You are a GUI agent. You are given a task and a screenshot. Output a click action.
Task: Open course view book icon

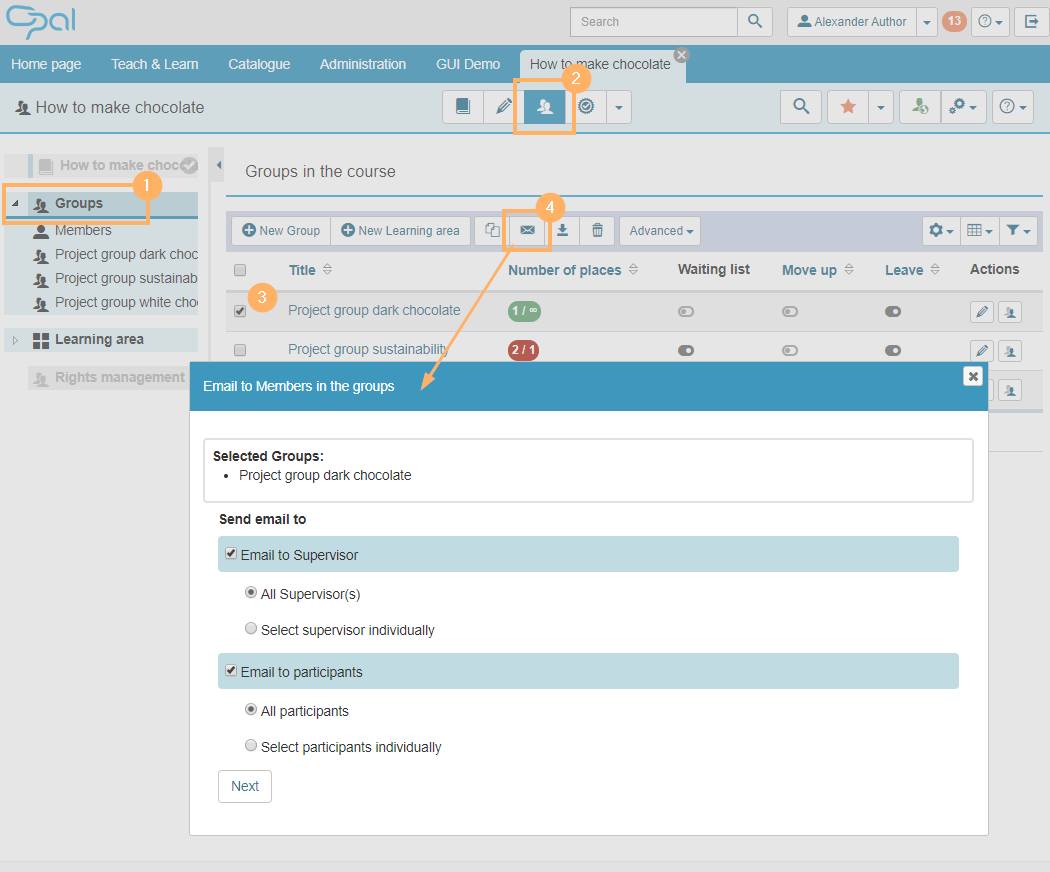(463, 107)
